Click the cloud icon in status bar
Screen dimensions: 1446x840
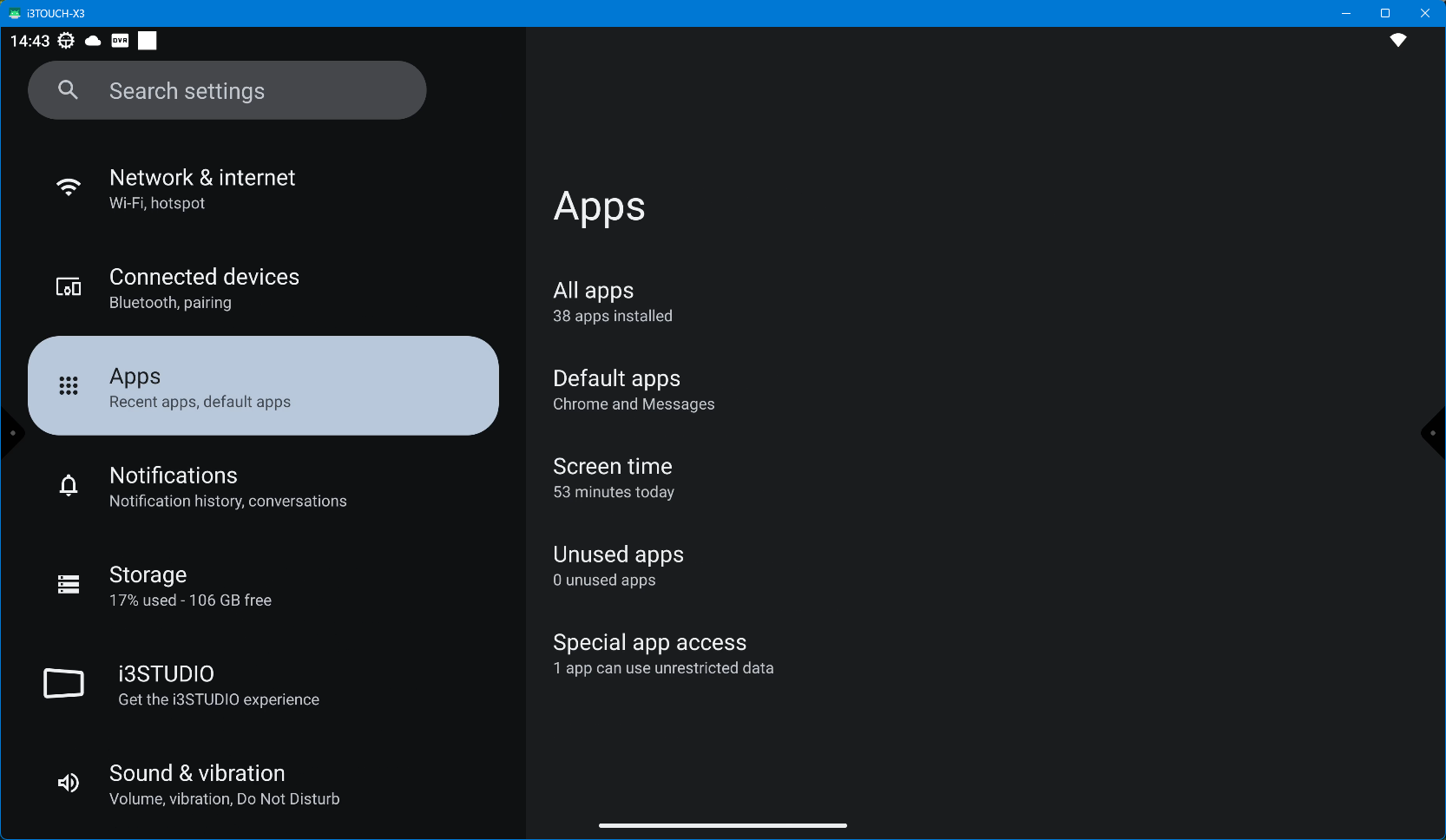(93, 41)
